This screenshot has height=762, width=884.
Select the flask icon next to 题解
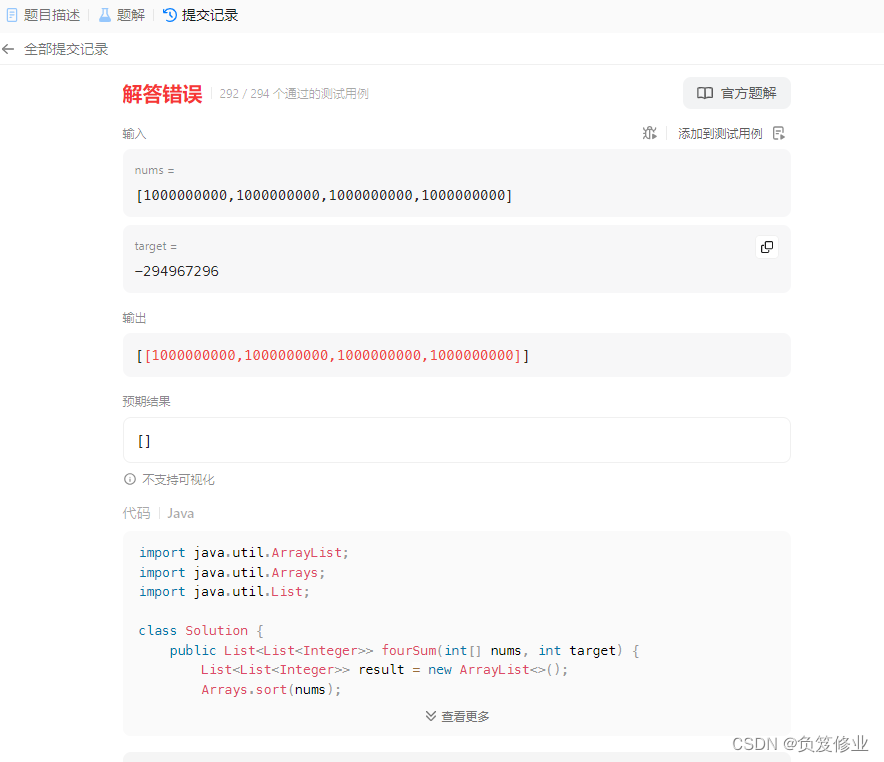point(104,14)
